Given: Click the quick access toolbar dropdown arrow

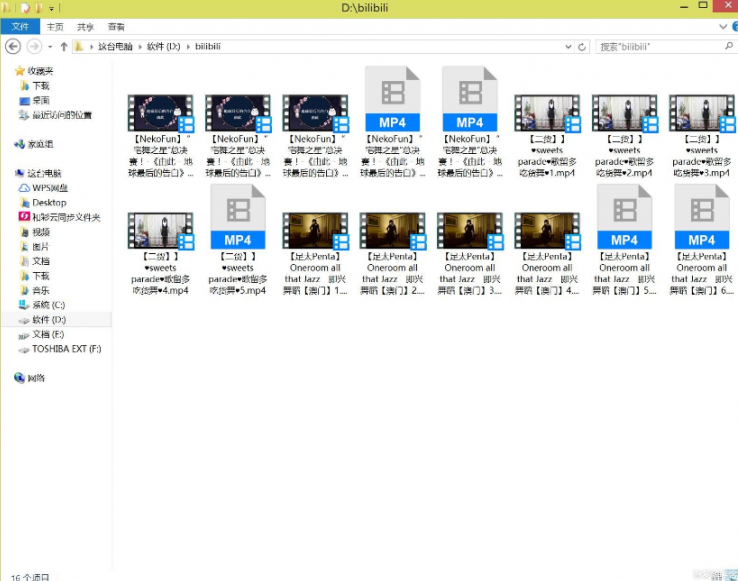Looking at the screenshot, I should coord(51,8).
